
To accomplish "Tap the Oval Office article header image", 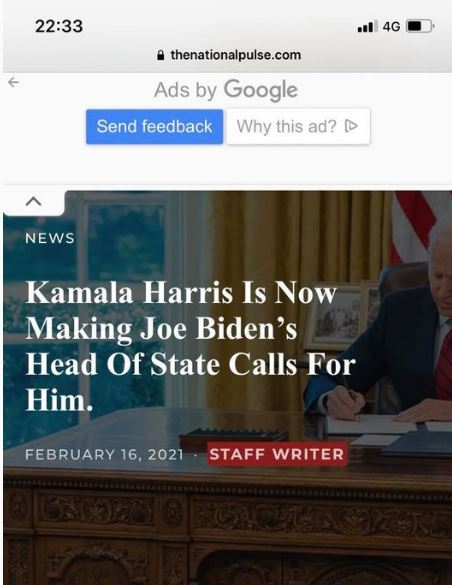I will (227, 388).
